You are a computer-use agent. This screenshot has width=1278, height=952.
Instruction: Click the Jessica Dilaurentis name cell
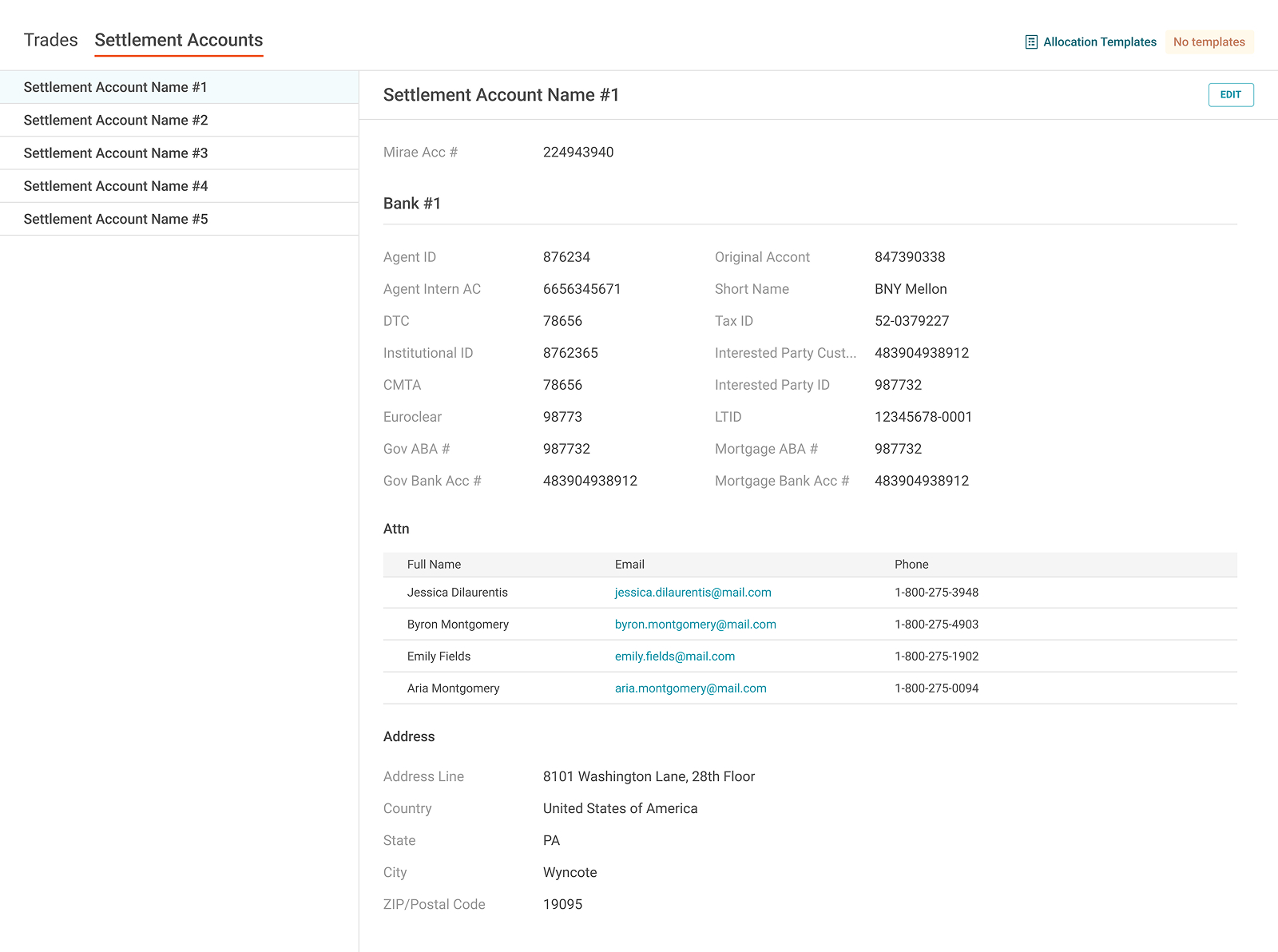458,593
